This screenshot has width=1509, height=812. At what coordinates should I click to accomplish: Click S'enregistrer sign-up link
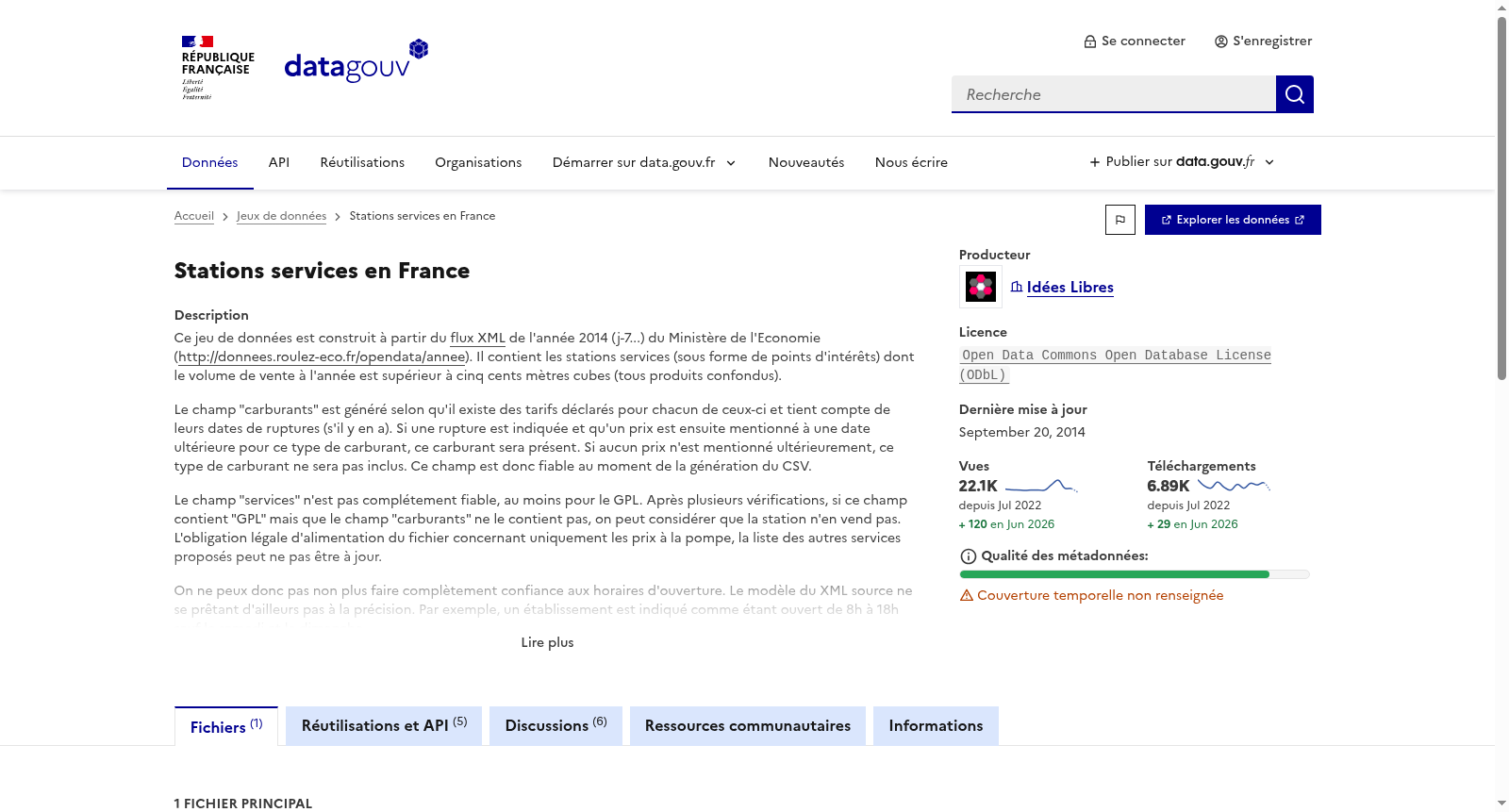click(x=1263, y=41)
